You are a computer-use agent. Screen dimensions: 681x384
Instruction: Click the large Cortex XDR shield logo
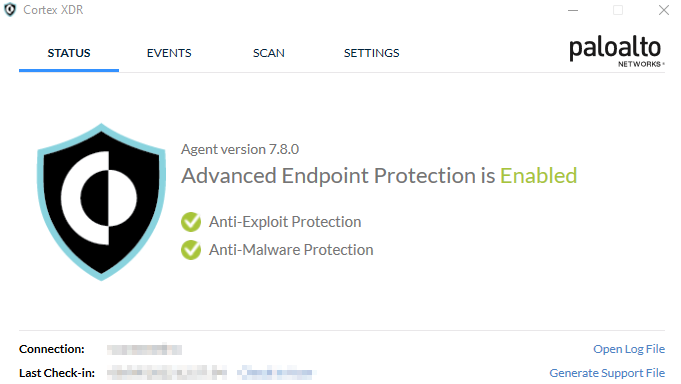coord(101,202)
